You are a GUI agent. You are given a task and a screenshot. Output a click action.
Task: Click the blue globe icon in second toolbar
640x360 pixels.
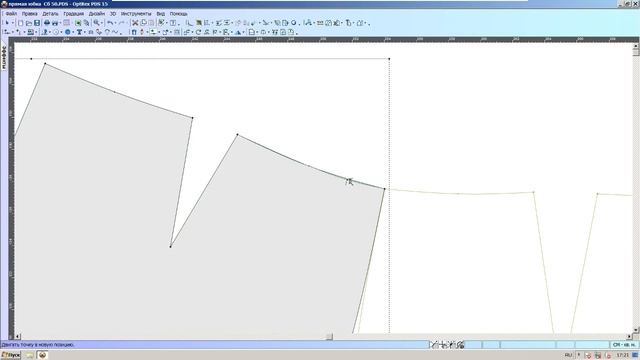point(68,32)
